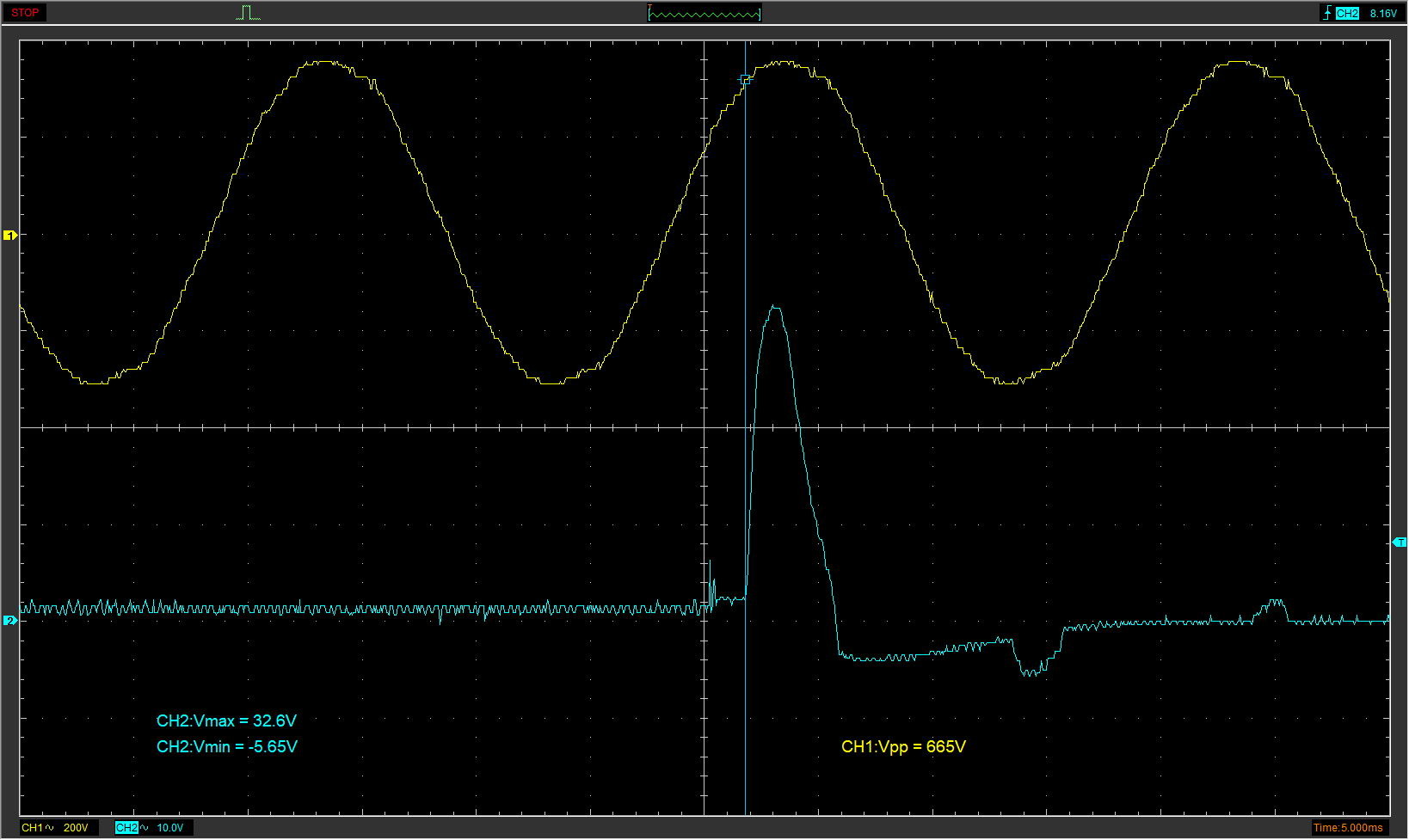1409x840 pixels.
Task: Click the Time:5.000ms timebase readout
Action: tap(1348, 828)
